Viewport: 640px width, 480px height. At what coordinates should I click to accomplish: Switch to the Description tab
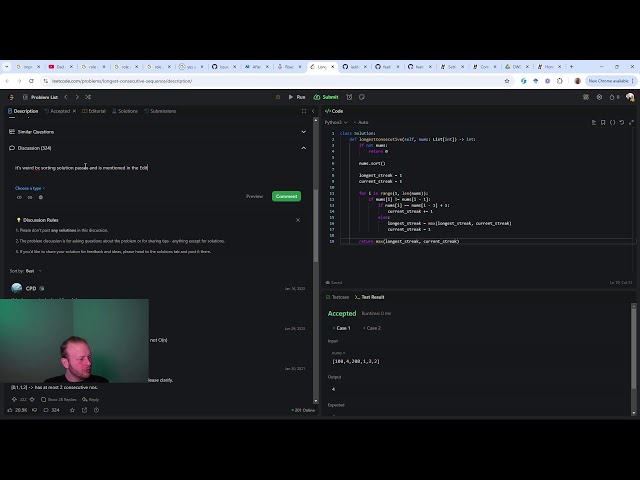[x=23, y=111]
